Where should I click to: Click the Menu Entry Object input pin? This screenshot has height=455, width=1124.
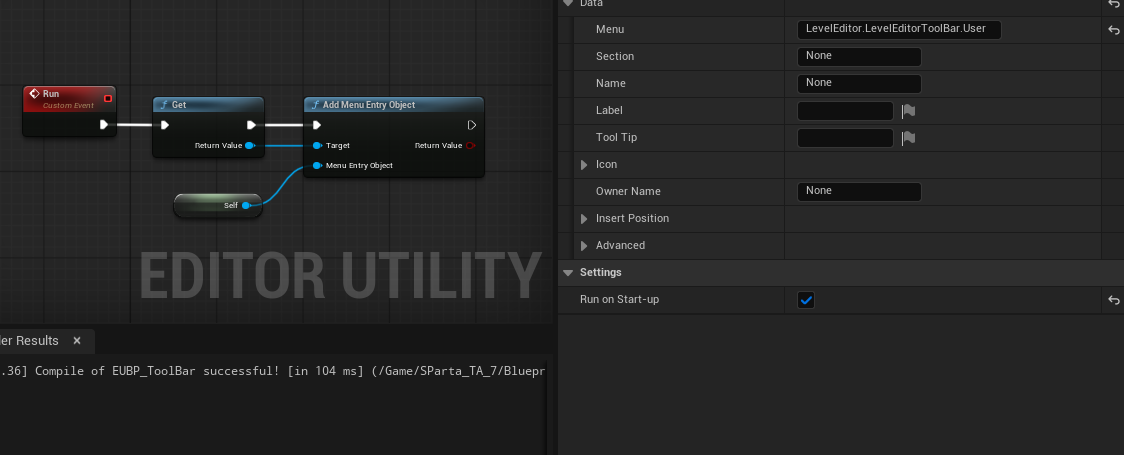[x=317, y=166]
